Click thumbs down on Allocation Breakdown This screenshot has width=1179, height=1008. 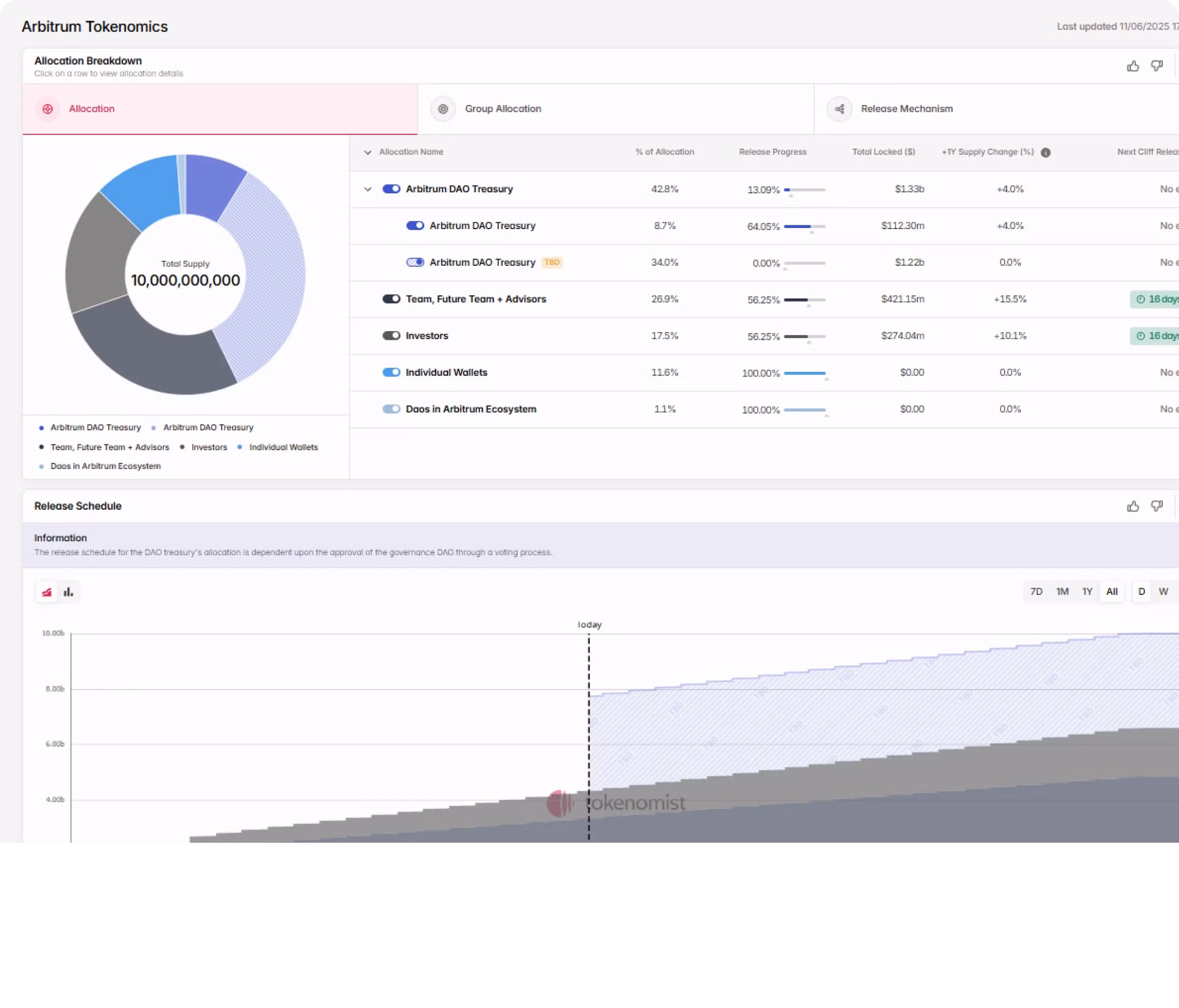[x=1156, y=66]
